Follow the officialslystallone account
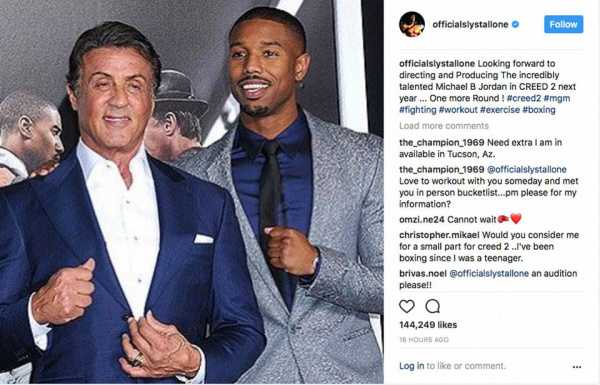This screenshot has width=600, height=385. click(x=564, y=24)
